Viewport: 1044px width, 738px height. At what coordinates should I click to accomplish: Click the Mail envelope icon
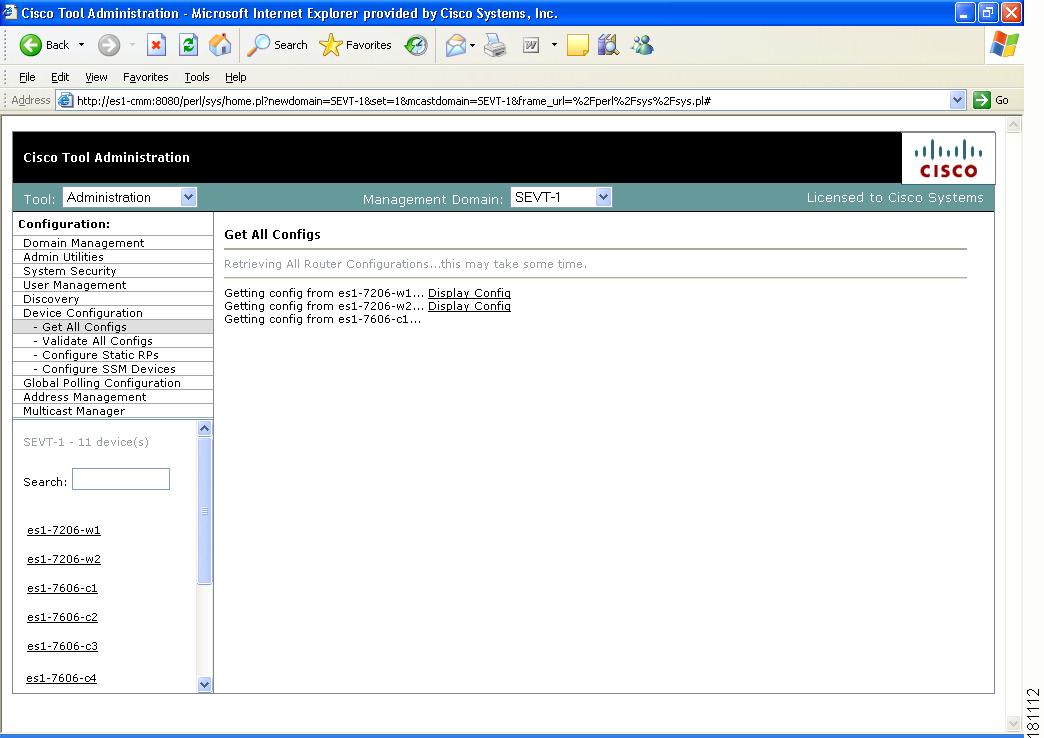(x=456, y=45)
